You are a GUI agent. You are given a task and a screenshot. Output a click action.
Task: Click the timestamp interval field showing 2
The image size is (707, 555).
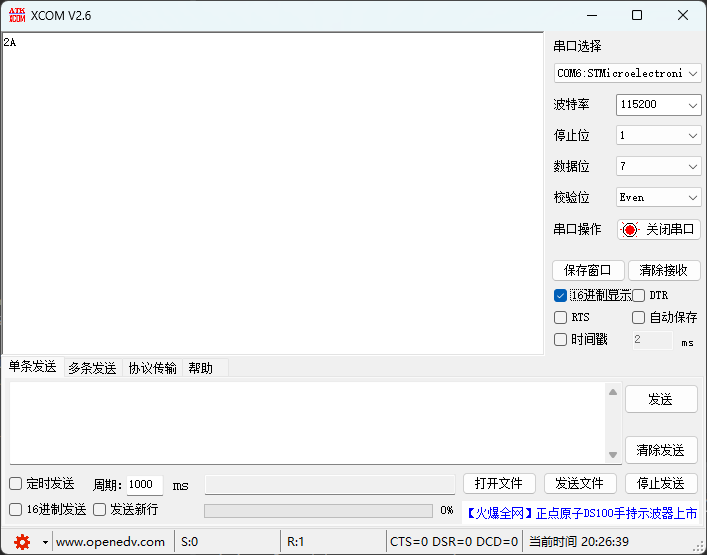point(652,340)
